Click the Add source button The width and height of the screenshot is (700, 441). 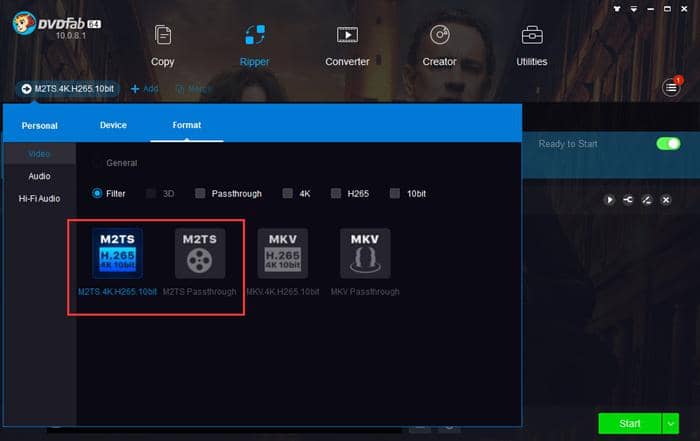click(144, 89)
